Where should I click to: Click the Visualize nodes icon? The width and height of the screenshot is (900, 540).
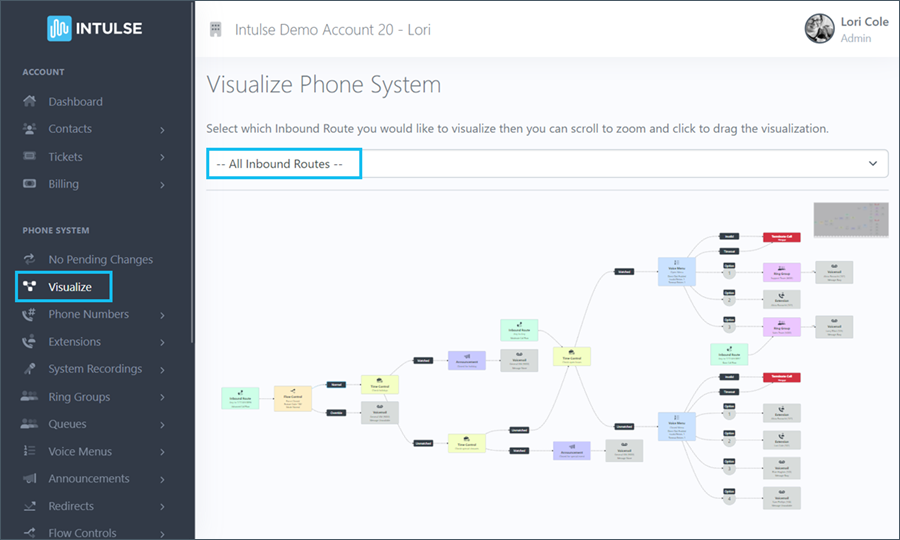click(x=29, y=286)
